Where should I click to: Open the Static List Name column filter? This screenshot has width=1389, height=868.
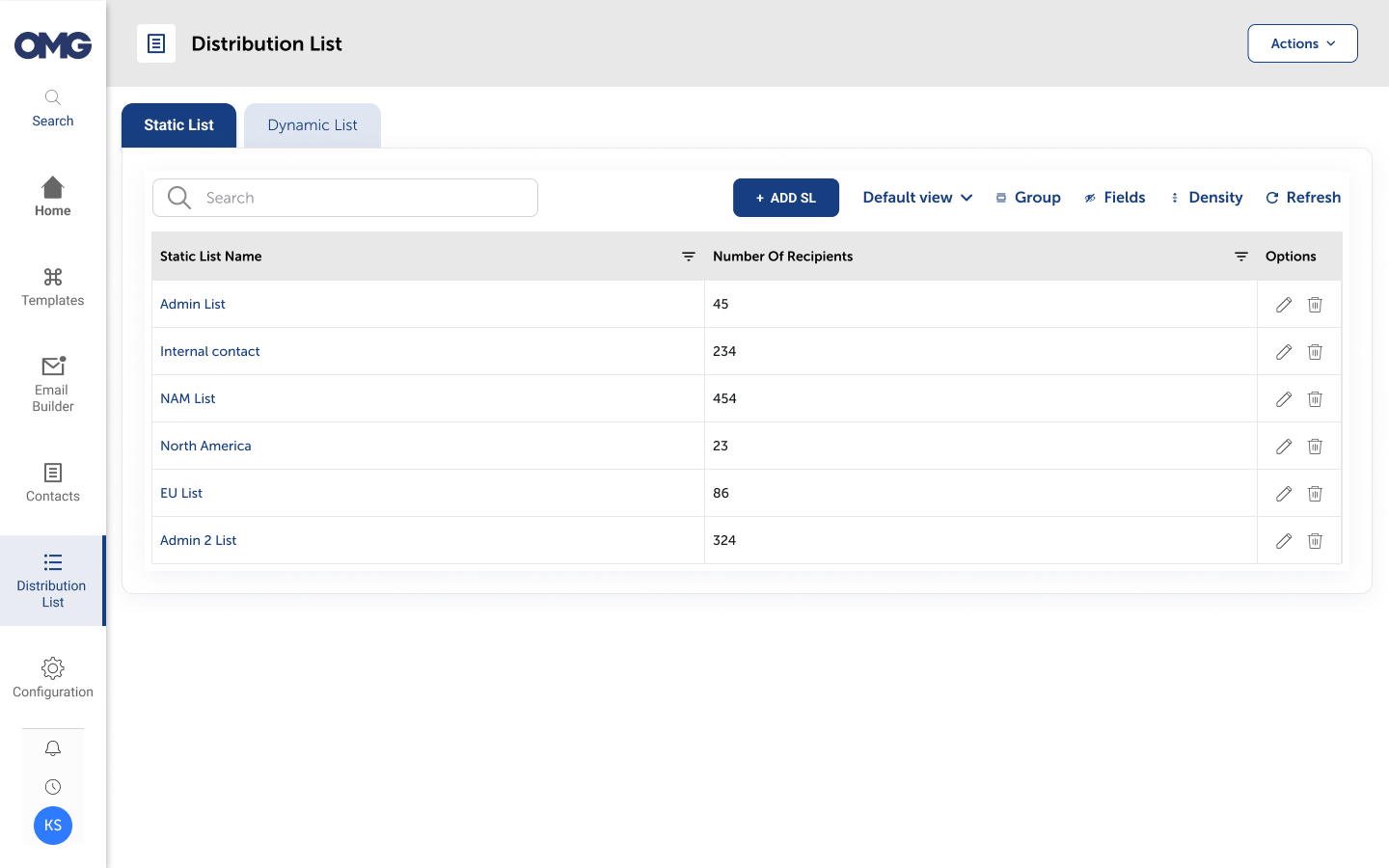689,257
